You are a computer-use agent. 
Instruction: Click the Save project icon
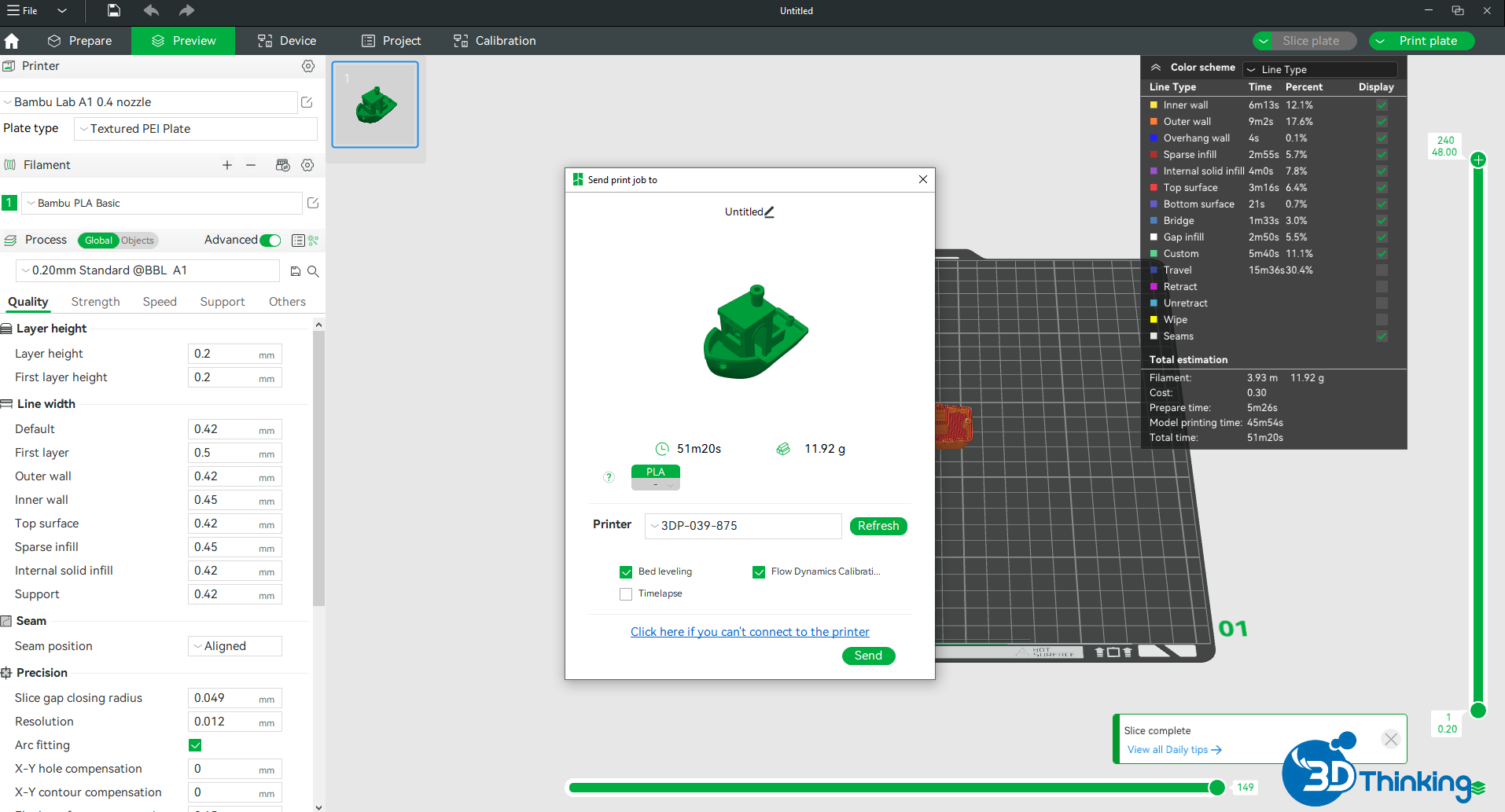114,10
